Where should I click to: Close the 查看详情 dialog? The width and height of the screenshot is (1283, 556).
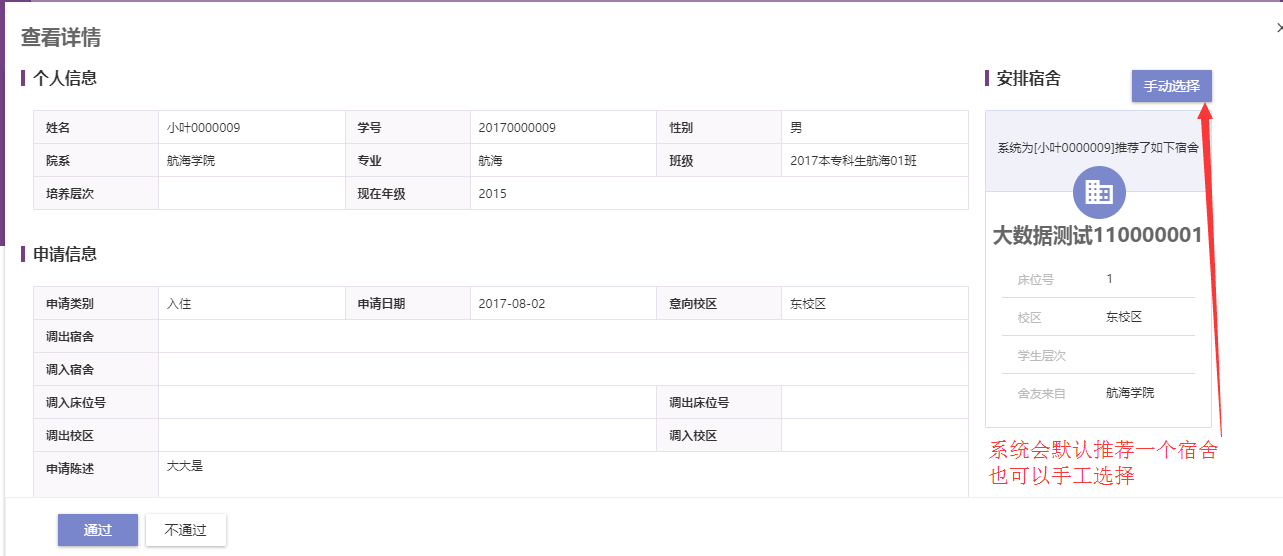[1279, 29]
